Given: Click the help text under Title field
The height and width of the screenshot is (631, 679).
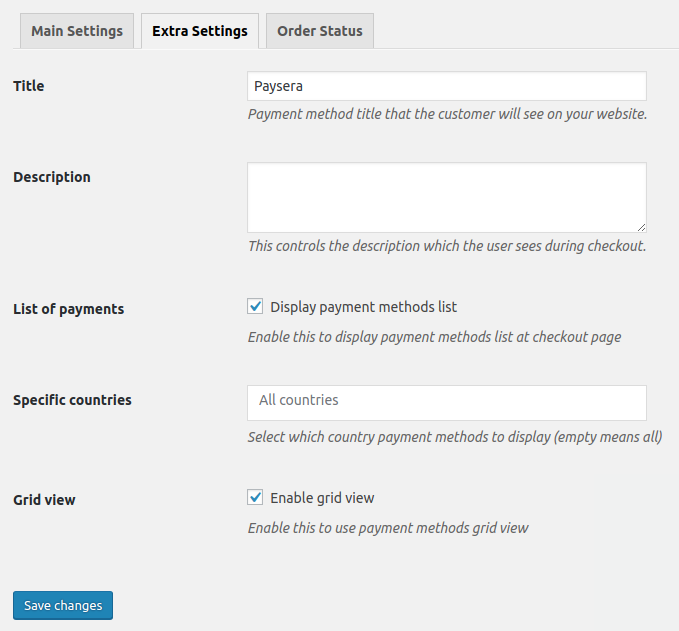Looking at the screenshot, I should click(x=447, y=114).
